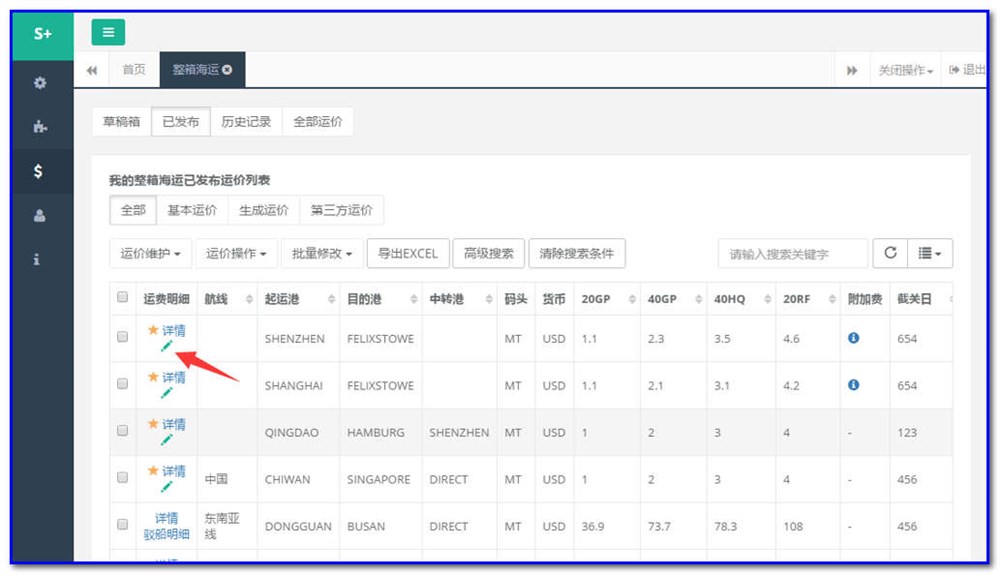Open the 关闭操作 dropdown

coord(906,70)
